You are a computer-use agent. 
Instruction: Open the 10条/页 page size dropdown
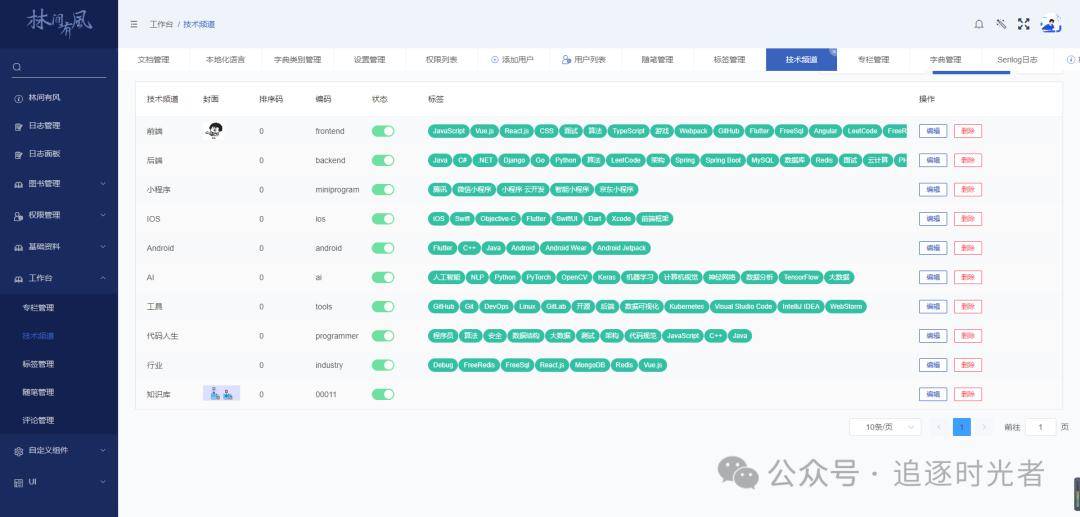click(885, 427)
